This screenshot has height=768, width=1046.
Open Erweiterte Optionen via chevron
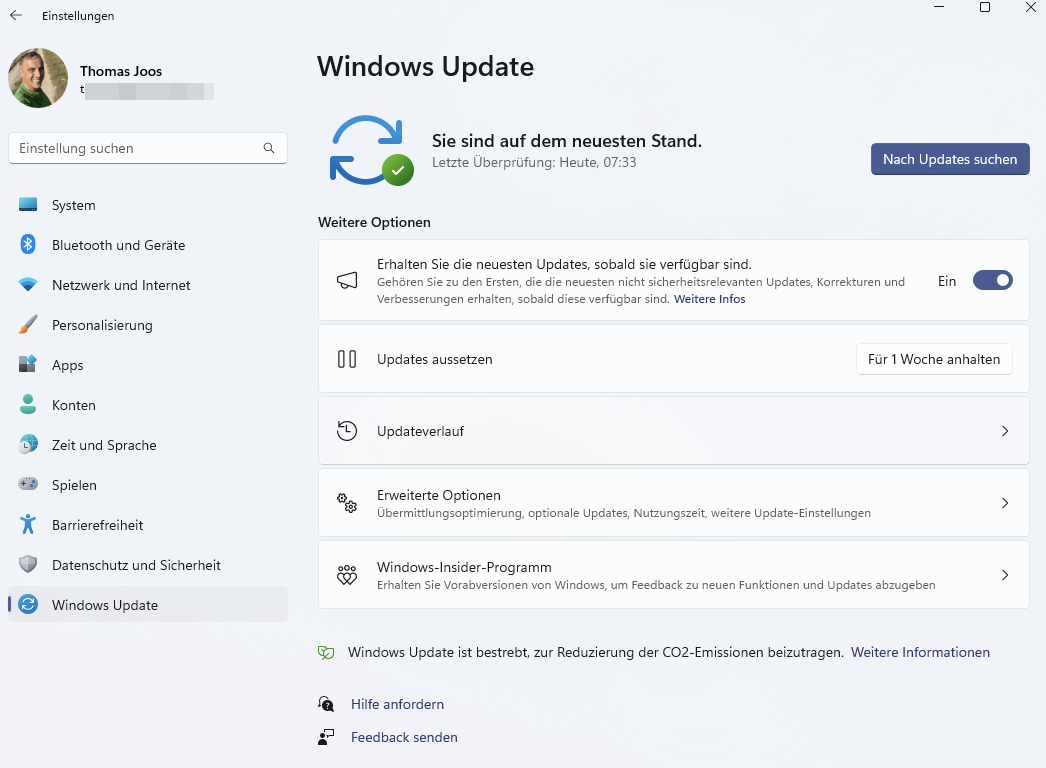(x=1005, y=503)
